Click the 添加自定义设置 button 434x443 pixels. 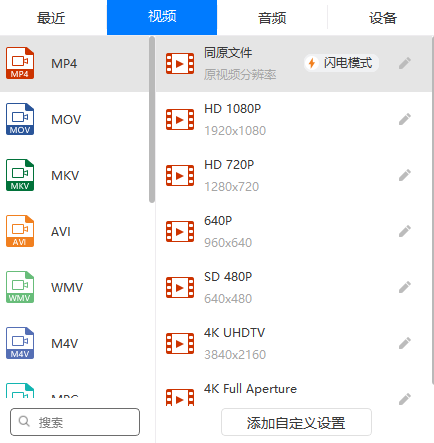[x=296, y=422]
